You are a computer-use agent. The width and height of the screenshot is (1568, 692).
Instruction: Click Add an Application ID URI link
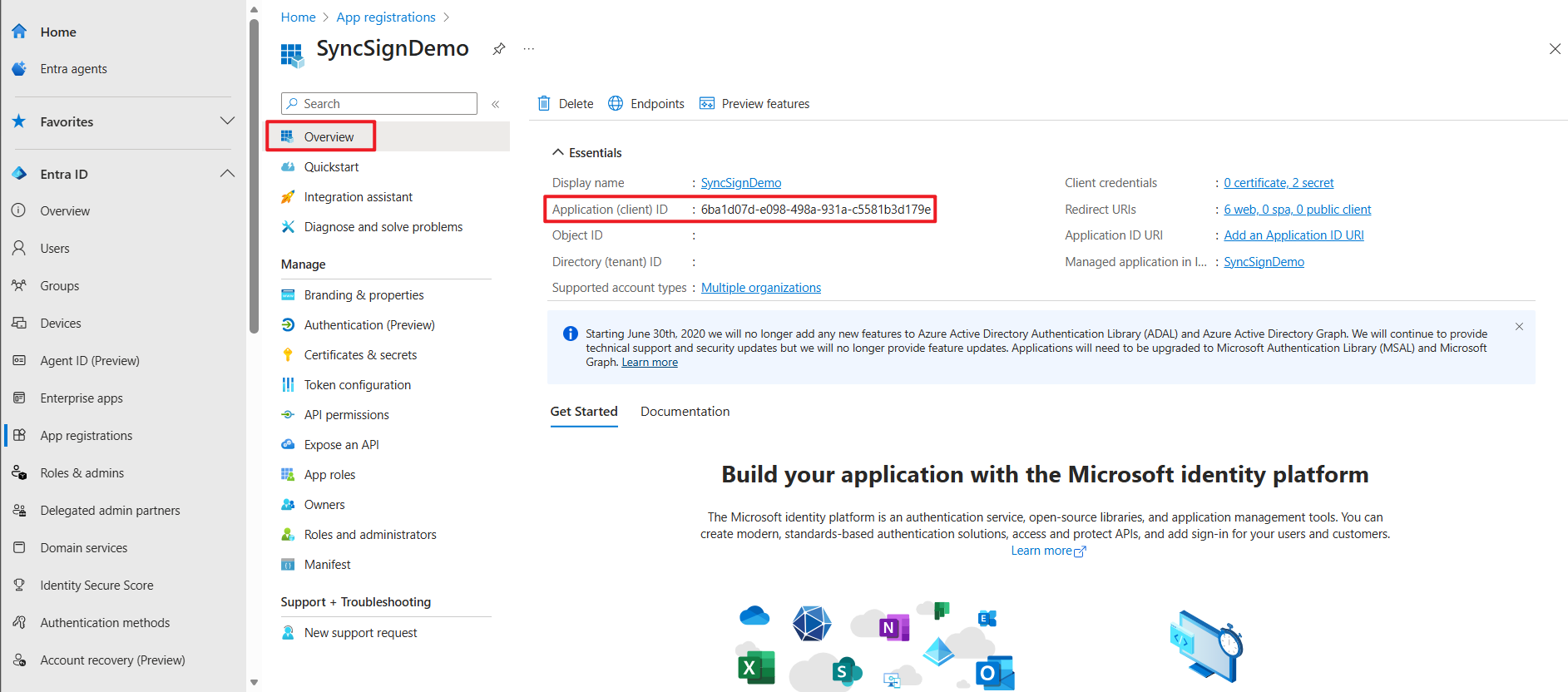click(x=1293, y=235)
